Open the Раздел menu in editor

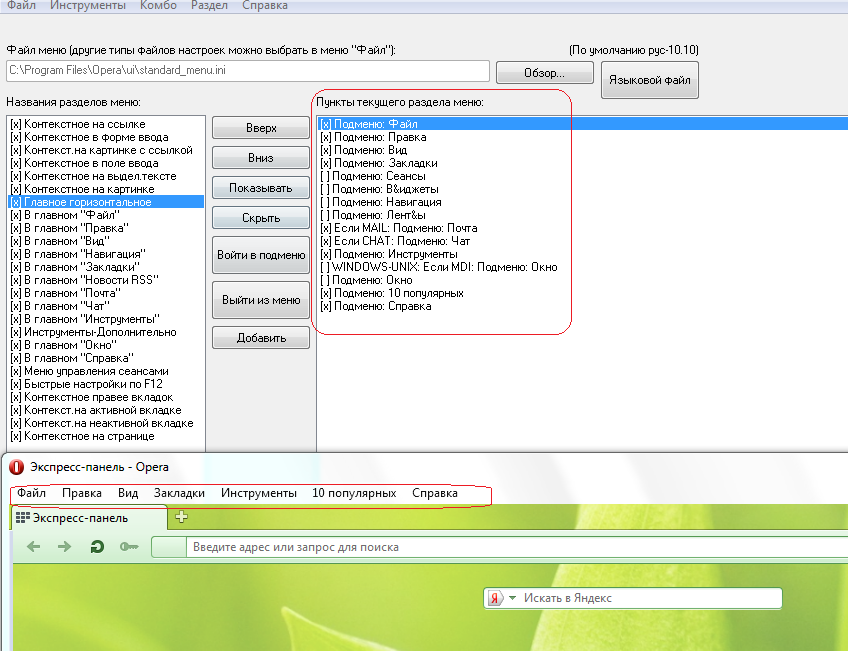[209, 5]
